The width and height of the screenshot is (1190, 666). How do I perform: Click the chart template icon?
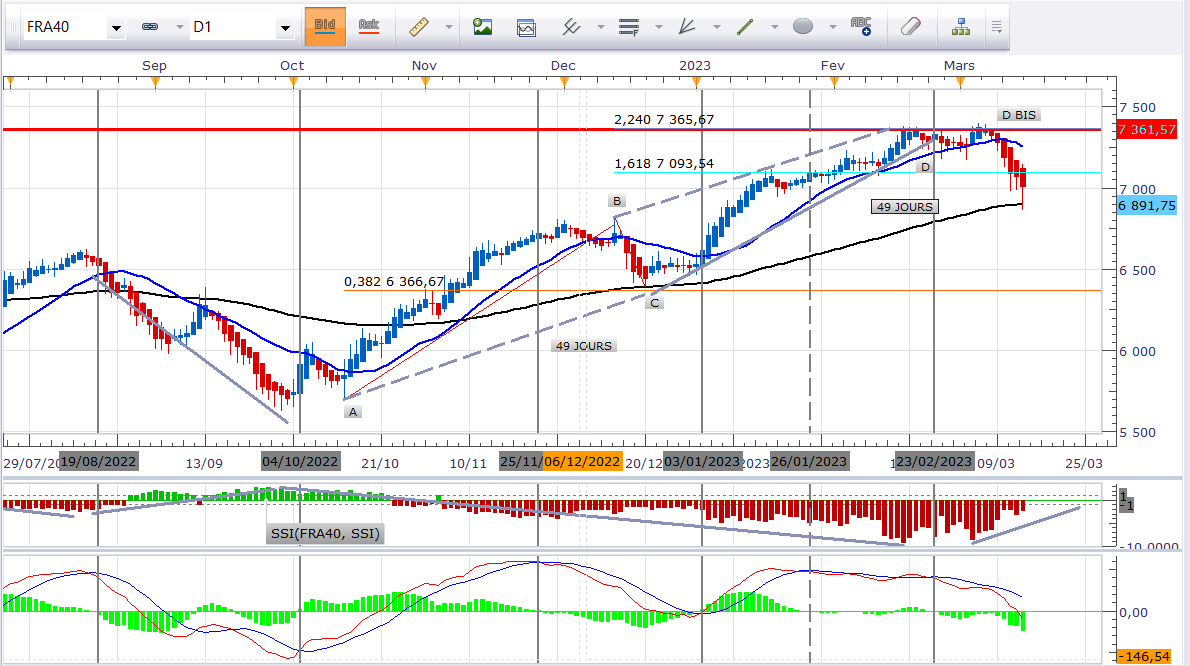point(527,27)
